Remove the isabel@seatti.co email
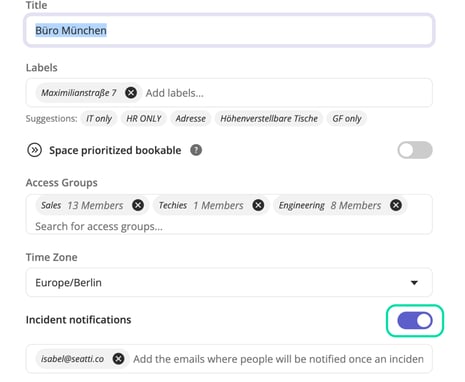The width and height of the screenshot is (465, 382). pyautogui.click(x=118, y=359)
